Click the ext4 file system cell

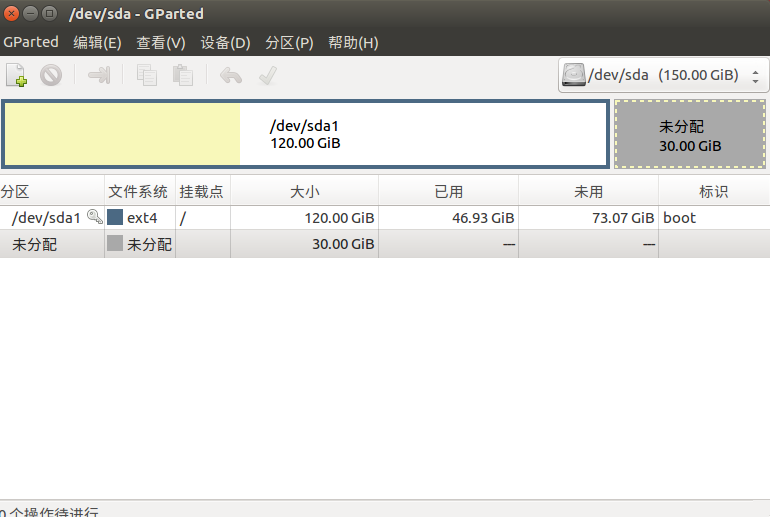point(142,218)
